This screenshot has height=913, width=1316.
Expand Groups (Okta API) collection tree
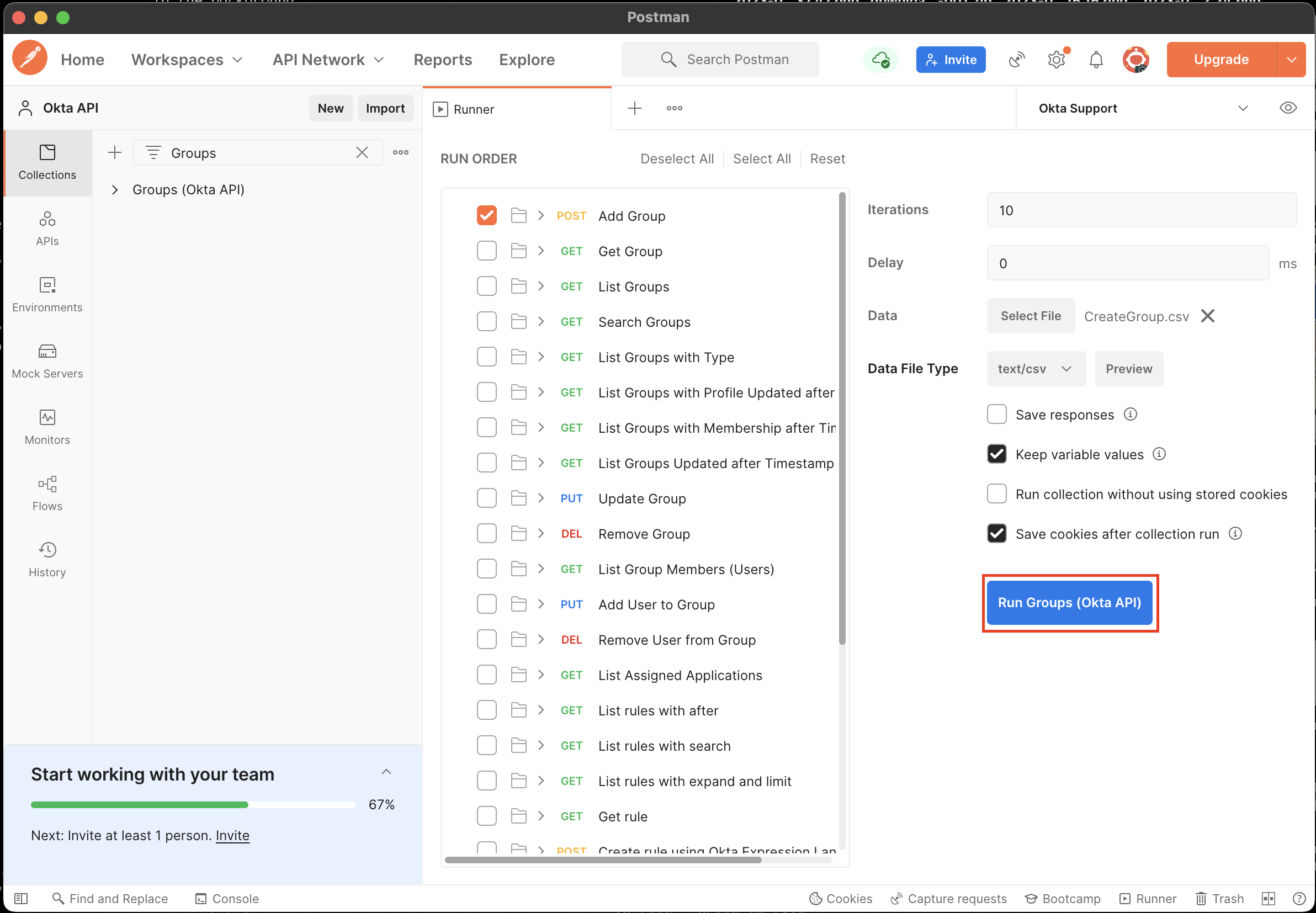[x=115, y=189]
